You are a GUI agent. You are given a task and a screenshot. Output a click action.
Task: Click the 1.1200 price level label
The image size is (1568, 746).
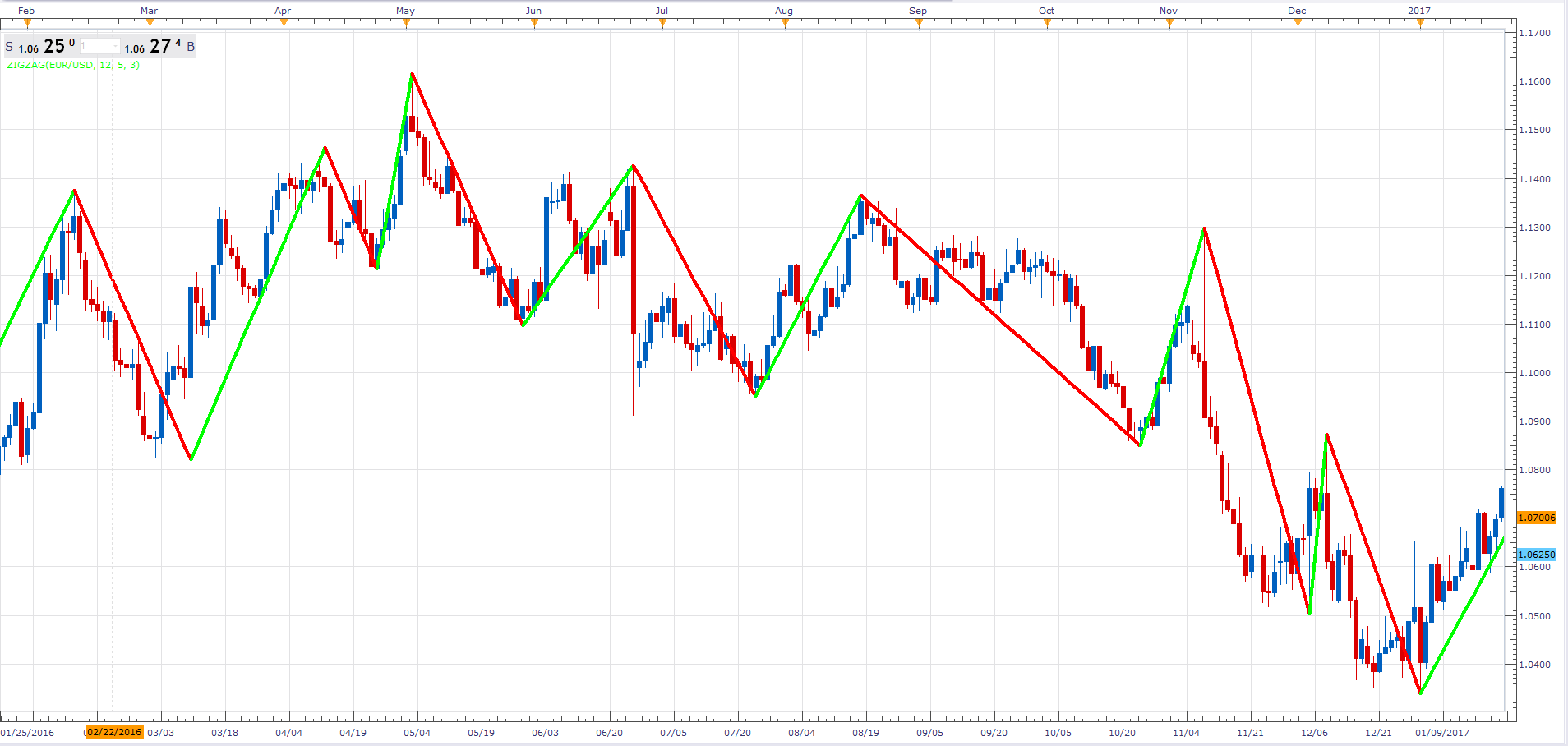click(x=1534, y=276)
